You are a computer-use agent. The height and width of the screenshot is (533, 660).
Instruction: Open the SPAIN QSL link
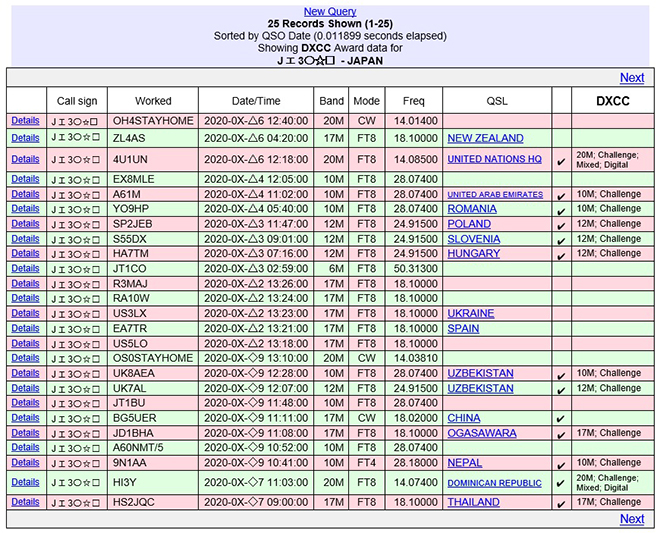click(x=463, y=329)
